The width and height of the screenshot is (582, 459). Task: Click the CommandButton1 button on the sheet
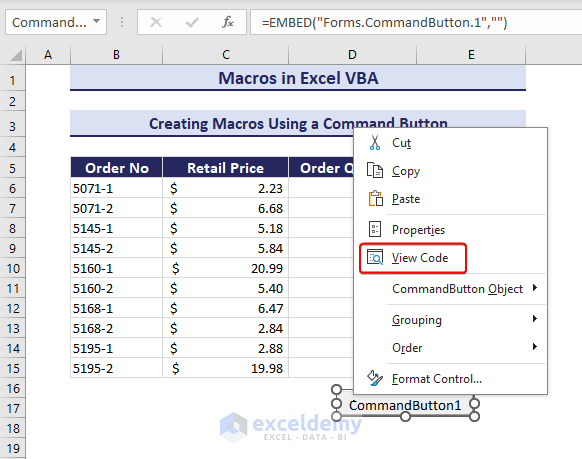pyautogui.click(x=405, y=405)
